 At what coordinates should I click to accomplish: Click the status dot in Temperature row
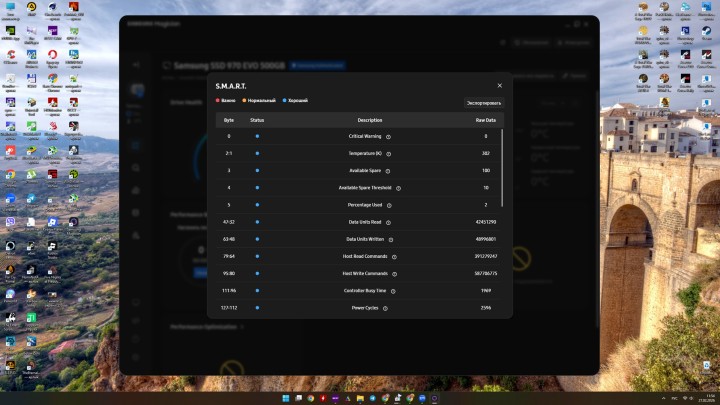257,153
